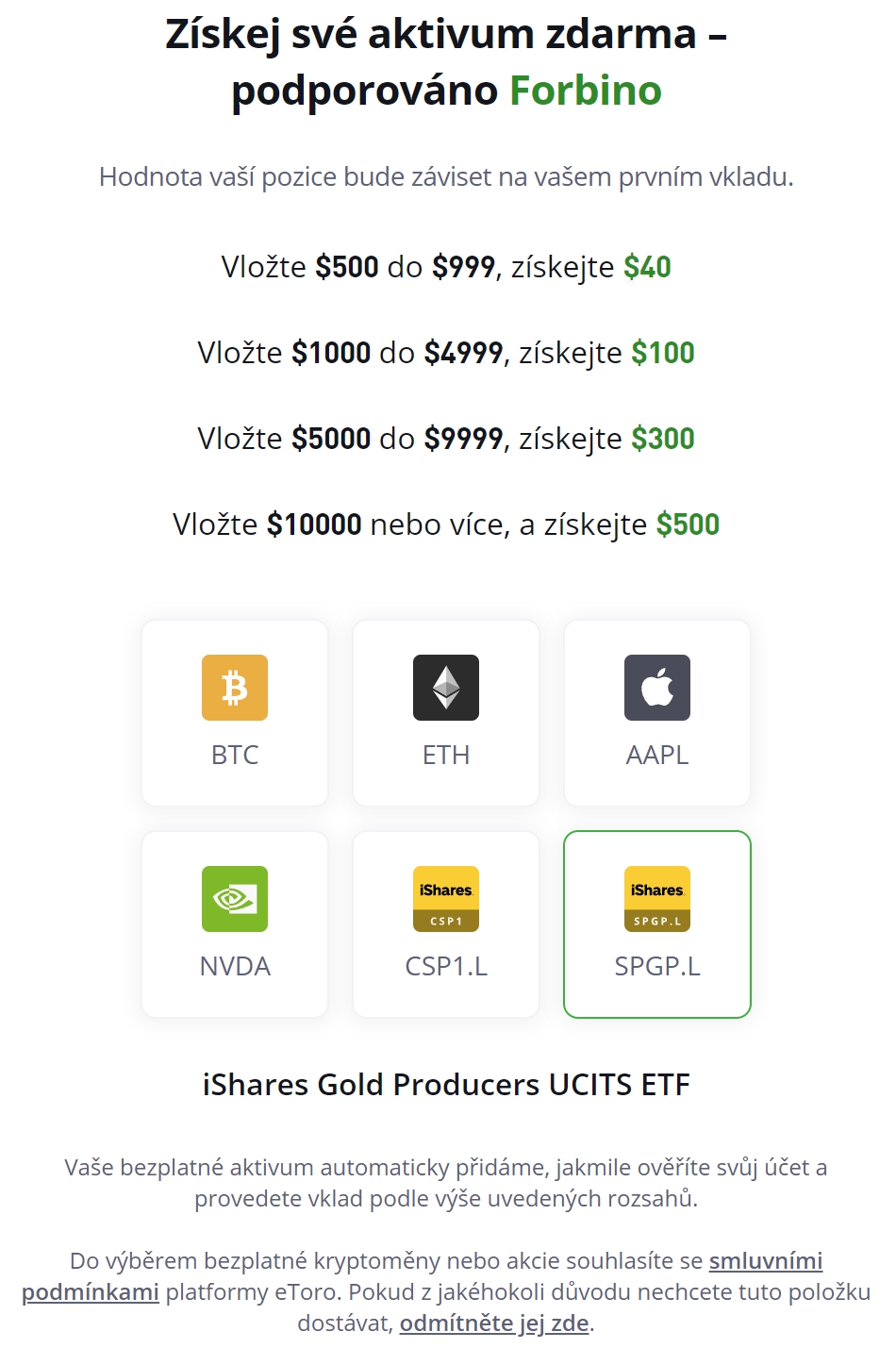
Task: Click the $500 reward amount
Action: 688,524
